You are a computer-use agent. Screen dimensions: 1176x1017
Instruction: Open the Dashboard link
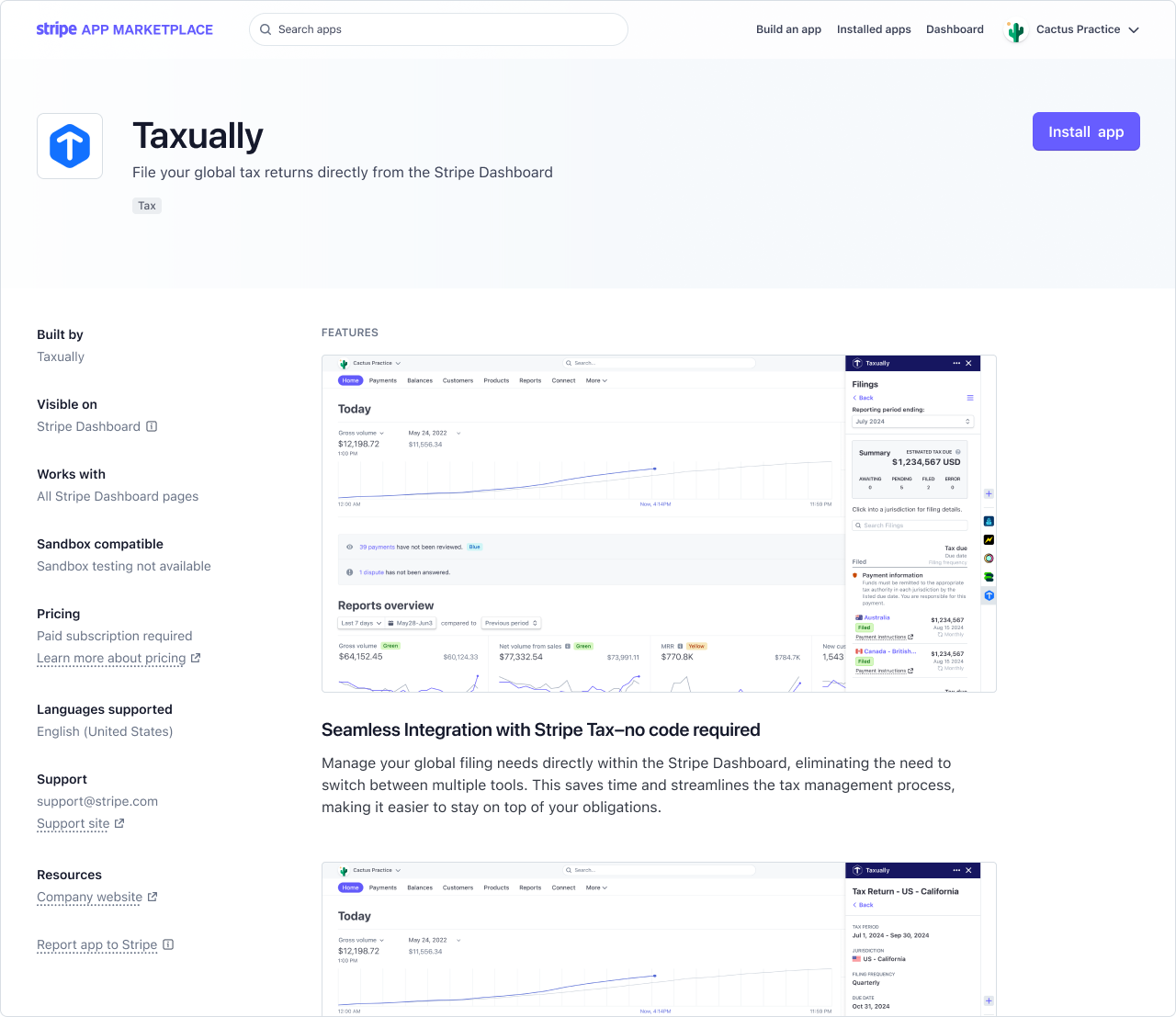955,29
